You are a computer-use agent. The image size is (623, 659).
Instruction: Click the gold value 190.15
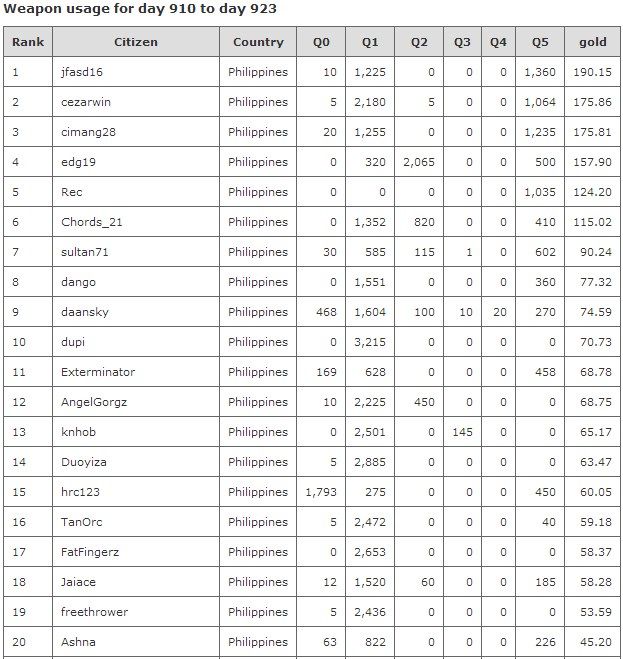pyautogui.click(x=593, y=72)
